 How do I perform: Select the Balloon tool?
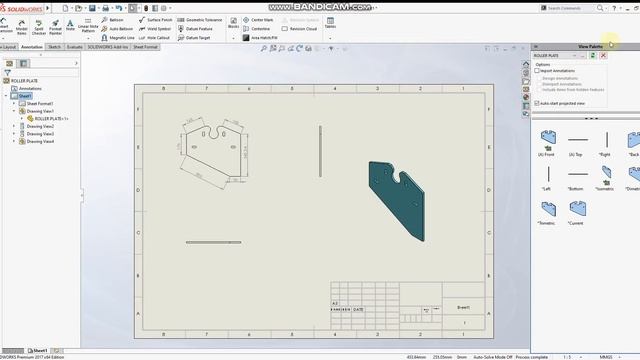112,20
